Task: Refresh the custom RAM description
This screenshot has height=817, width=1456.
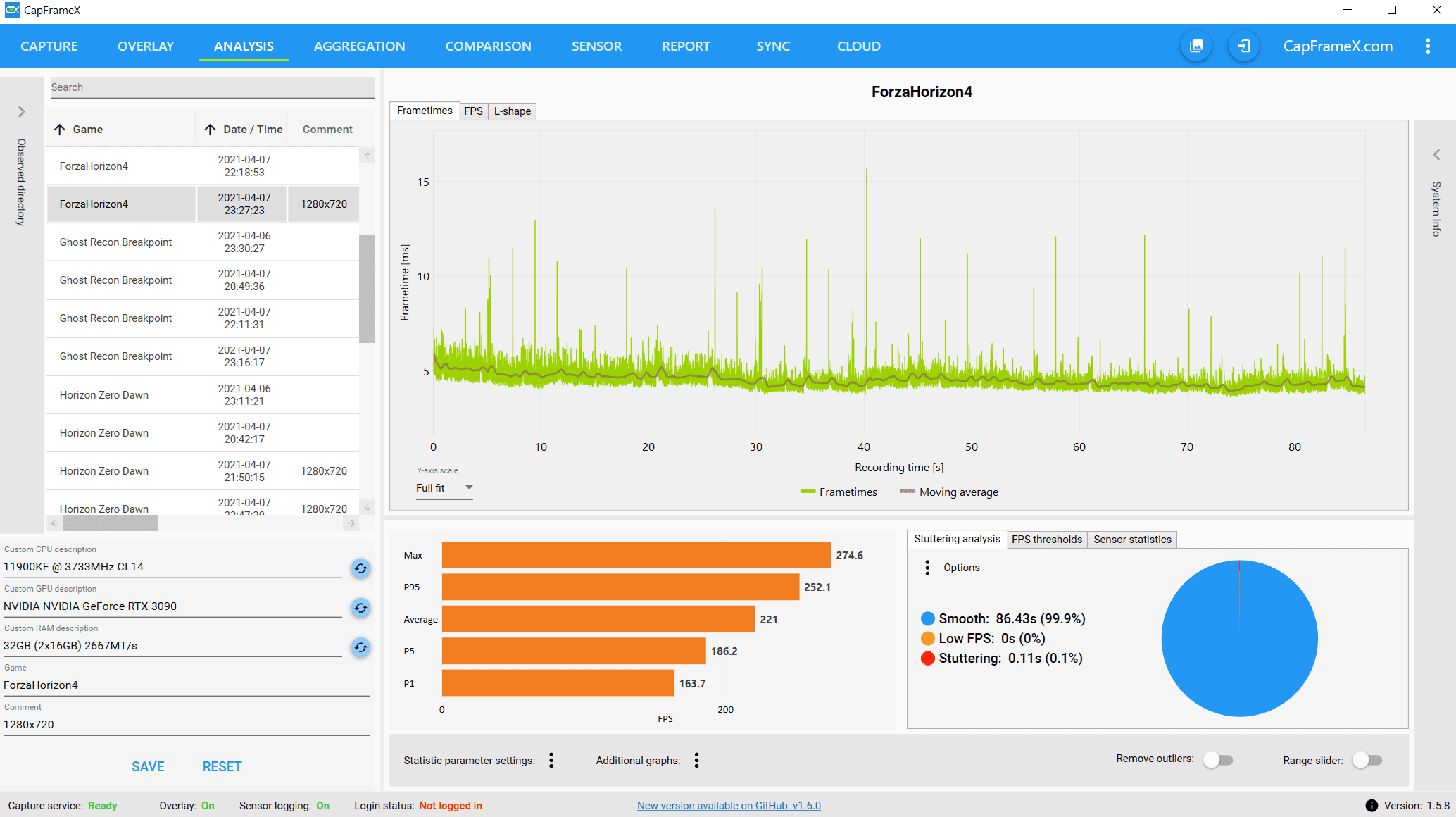Action: click(360, 647)
